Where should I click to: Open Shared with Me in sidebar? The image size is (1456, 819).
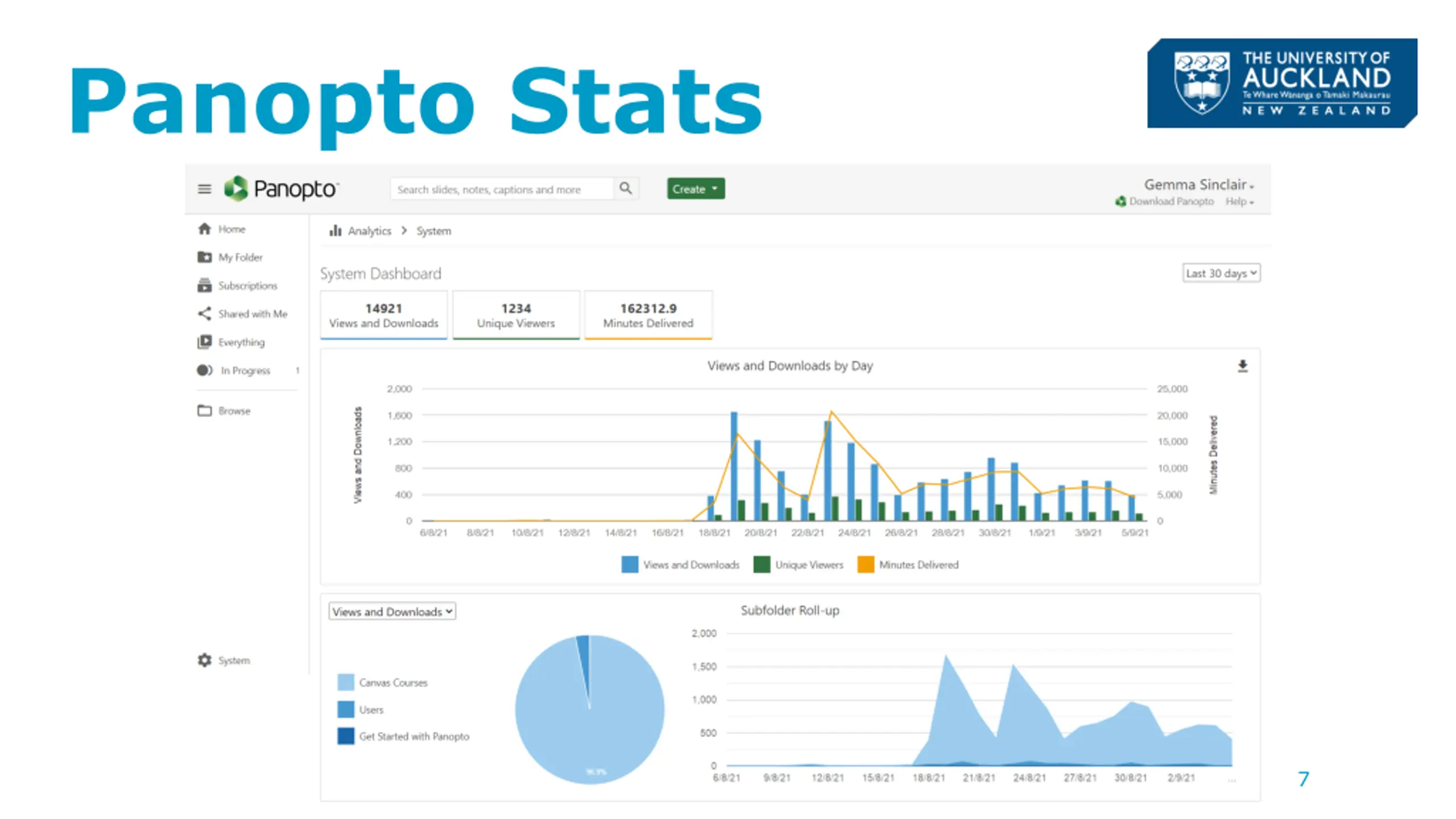point(253,314)
